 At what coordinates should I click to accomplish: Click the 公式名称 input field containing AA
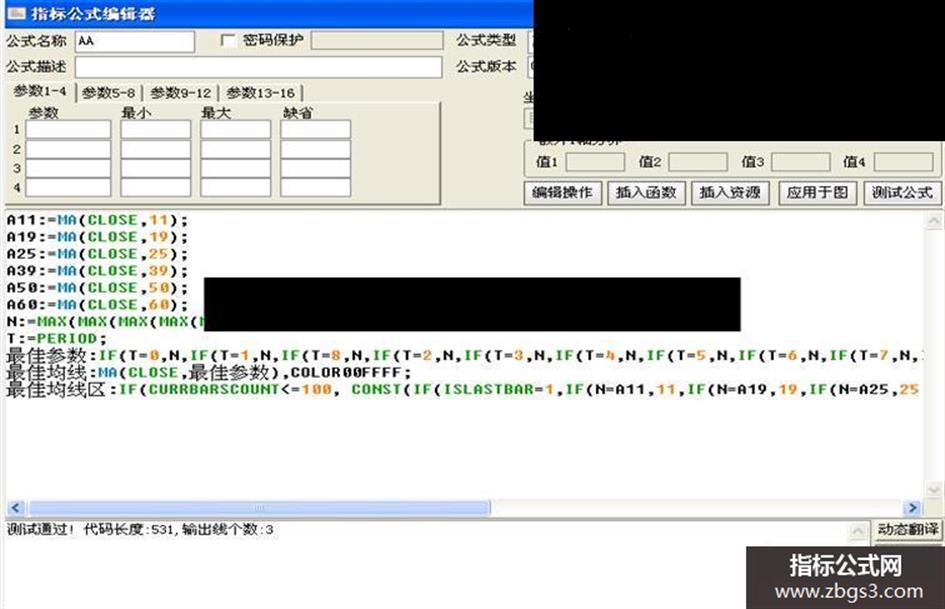(x=135, y=42)
